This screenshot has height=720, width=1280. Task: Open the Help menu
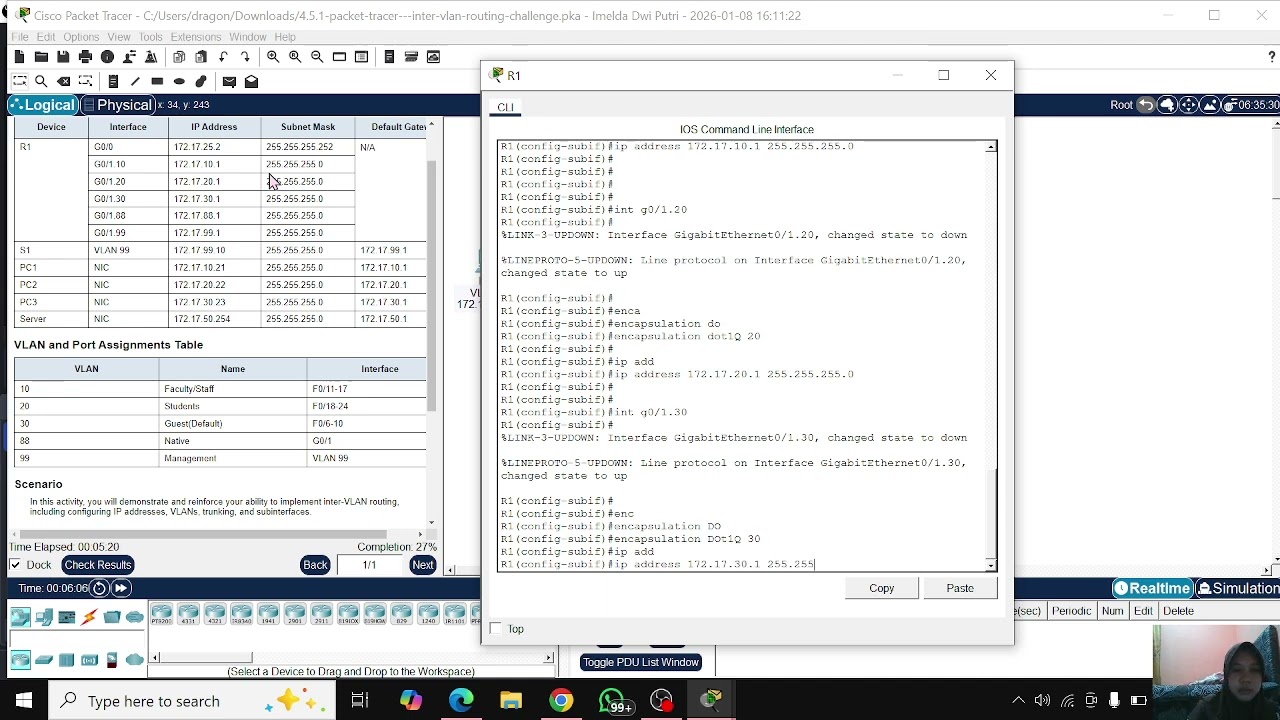pos(285,37)
